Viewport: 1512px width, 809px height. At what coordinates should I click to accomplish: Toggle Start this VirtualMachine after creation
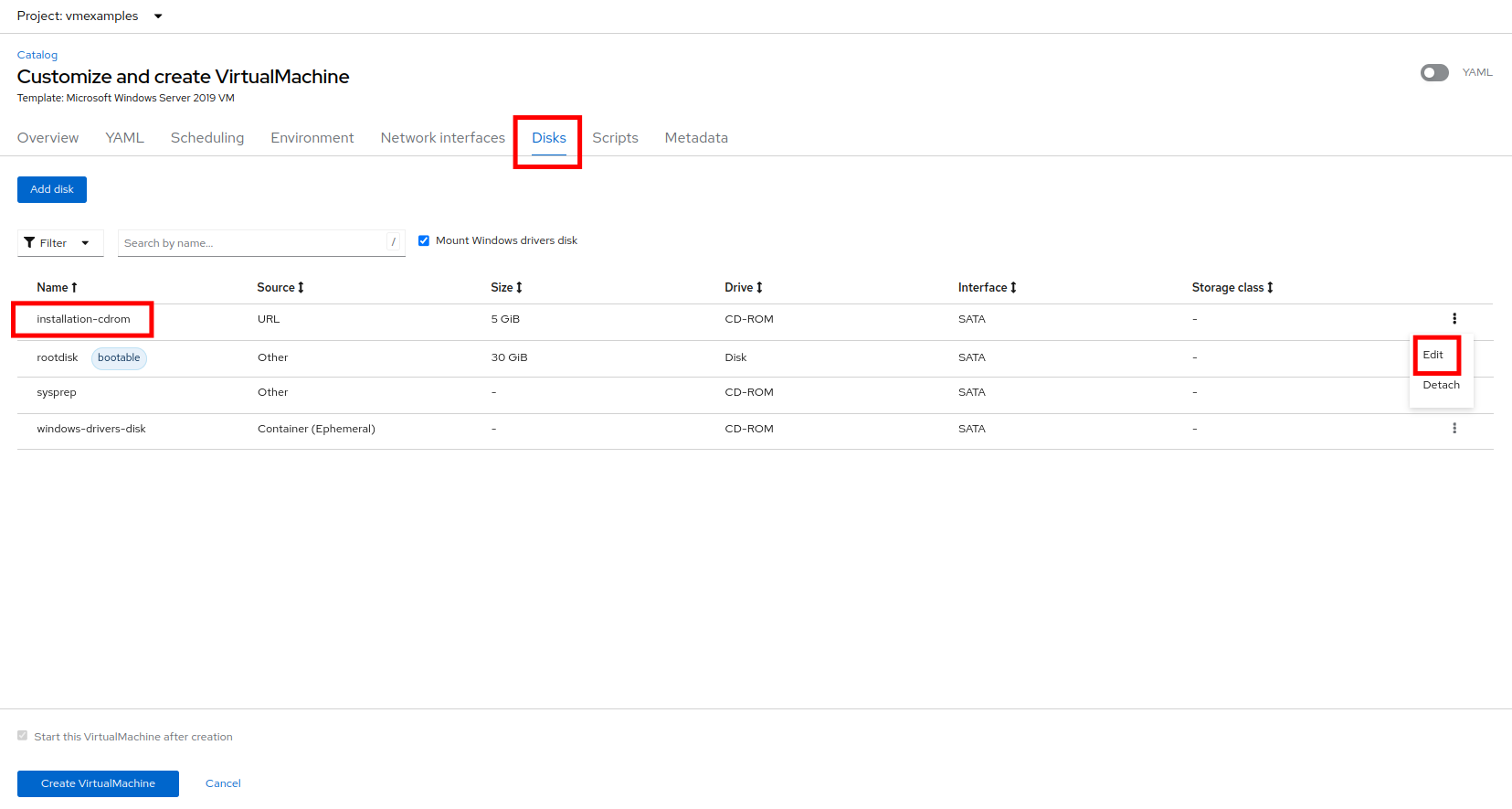[23, 736]
